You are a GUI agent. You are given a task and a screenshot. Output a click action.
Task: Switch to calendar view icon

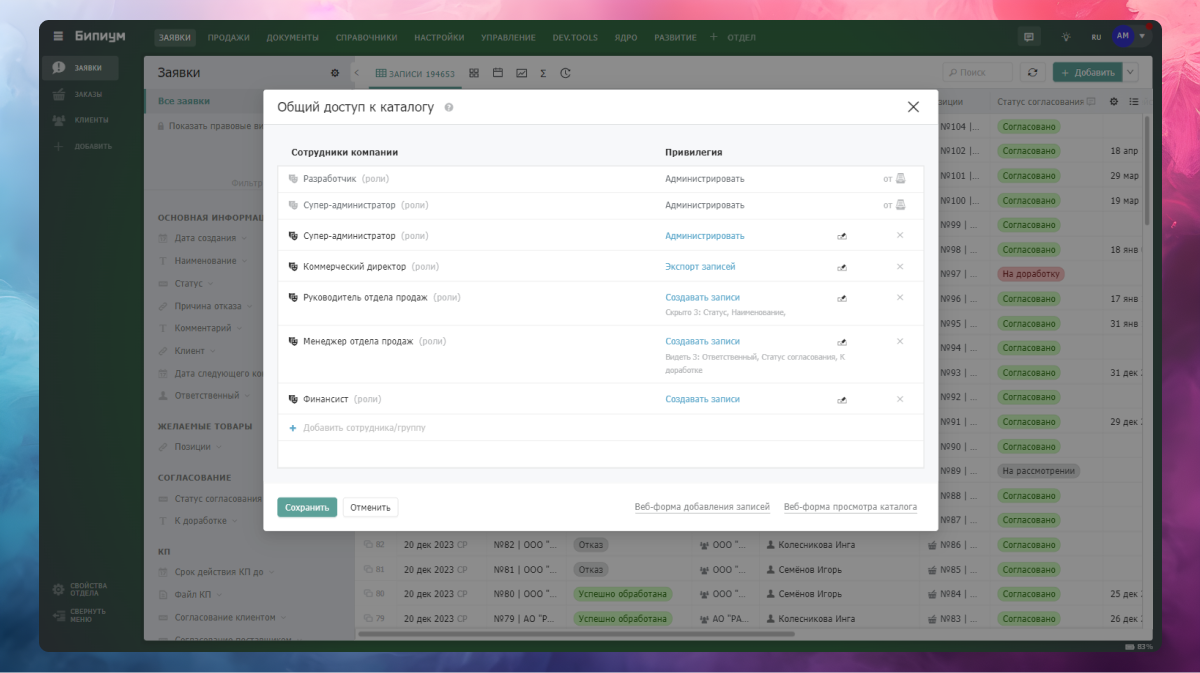point(498,73)
